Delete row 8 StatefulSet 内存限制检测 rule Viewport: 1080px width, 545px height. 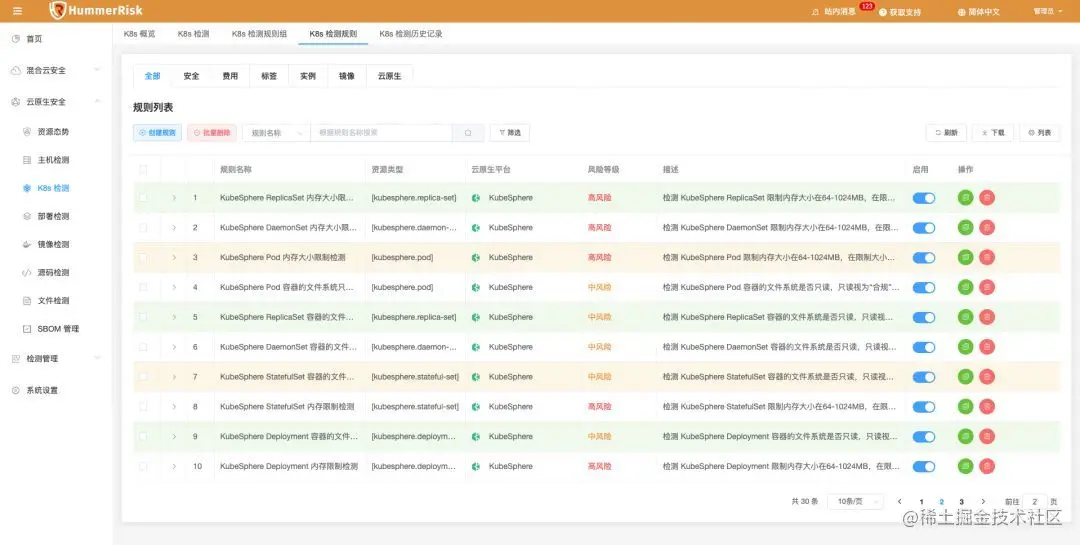(x=987, y=407)
